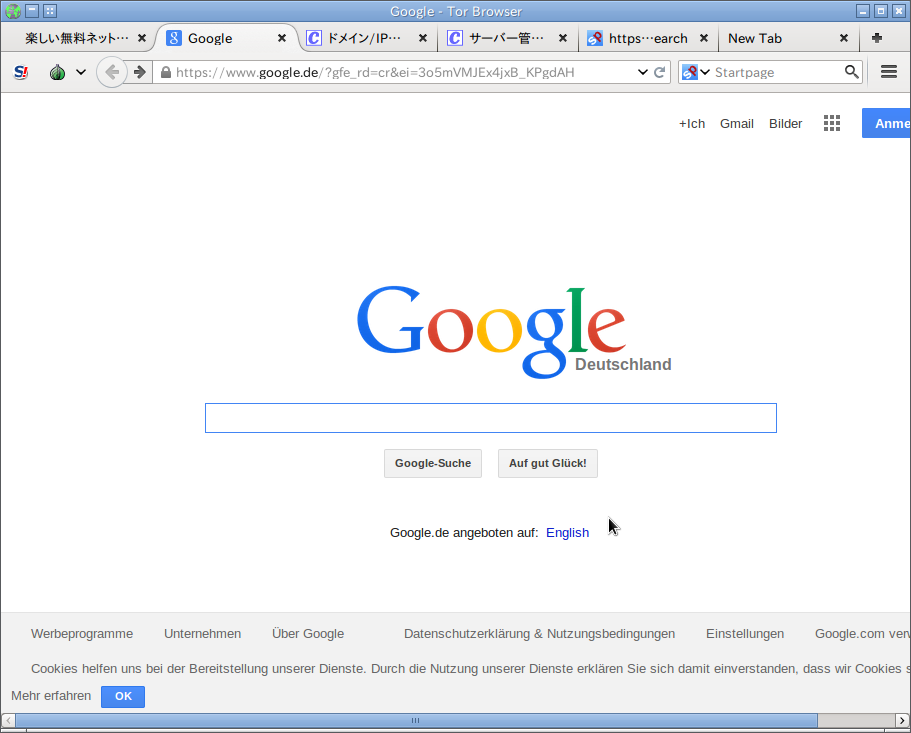Accept cookies with the OK button
Viewport: 911px width, 733px height.
(123, 696)
